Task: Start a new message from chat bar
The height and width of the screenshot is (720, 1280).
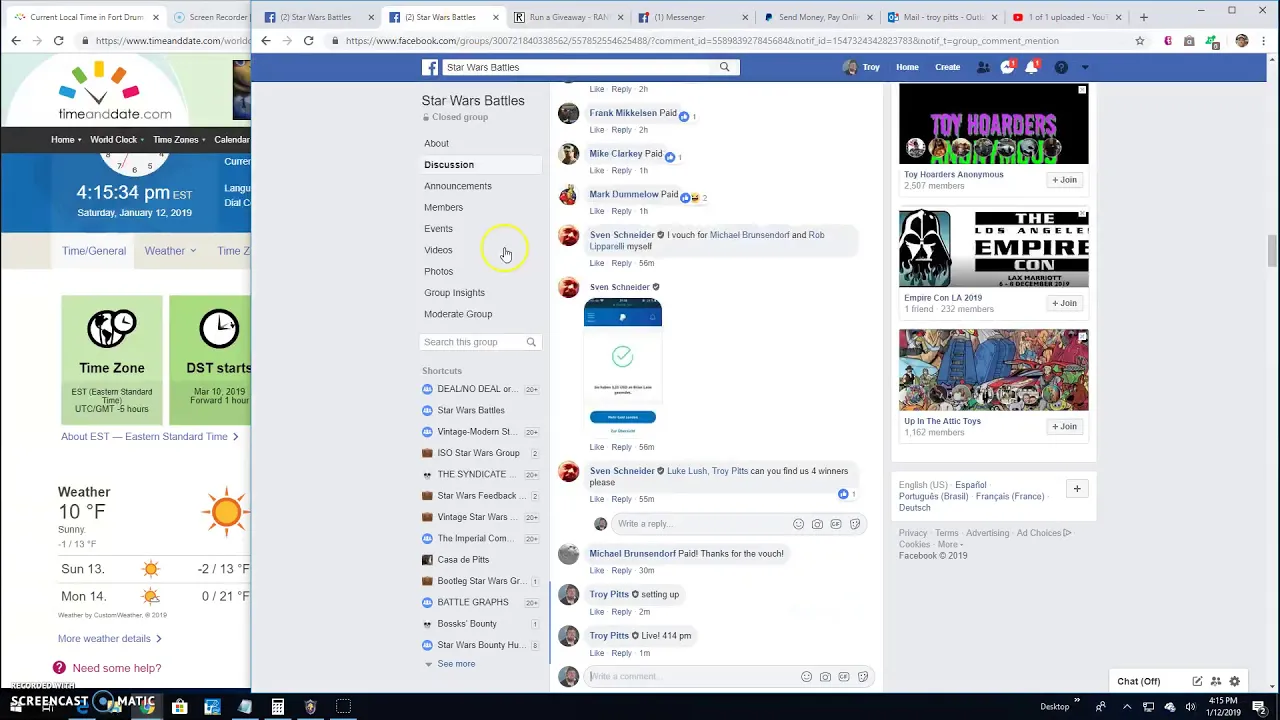Action: click(x=1197, y=682)
